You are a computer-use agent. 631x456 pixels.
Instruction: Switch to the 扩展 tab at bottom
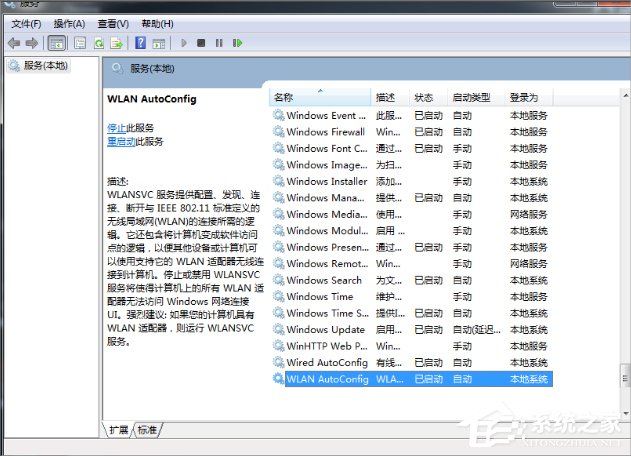pos(119,429)
